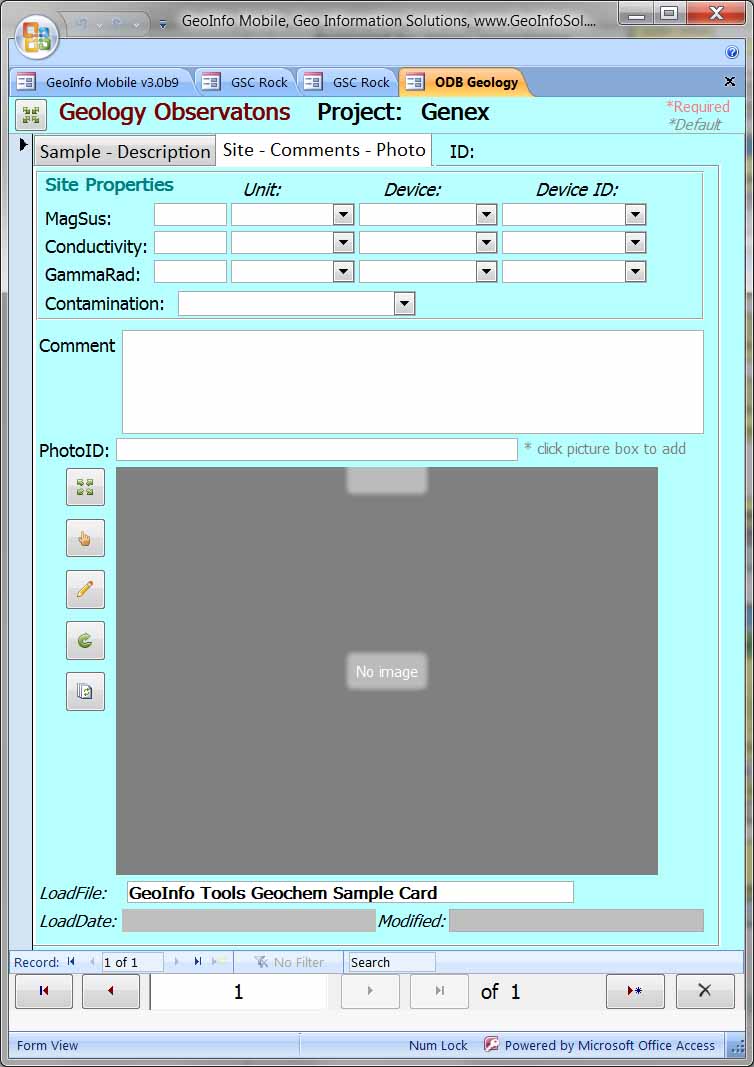Open the GeoInfo Mobile v3.0b9 tab
This screenshot has height=1067, width=754.
click(100, 83)
